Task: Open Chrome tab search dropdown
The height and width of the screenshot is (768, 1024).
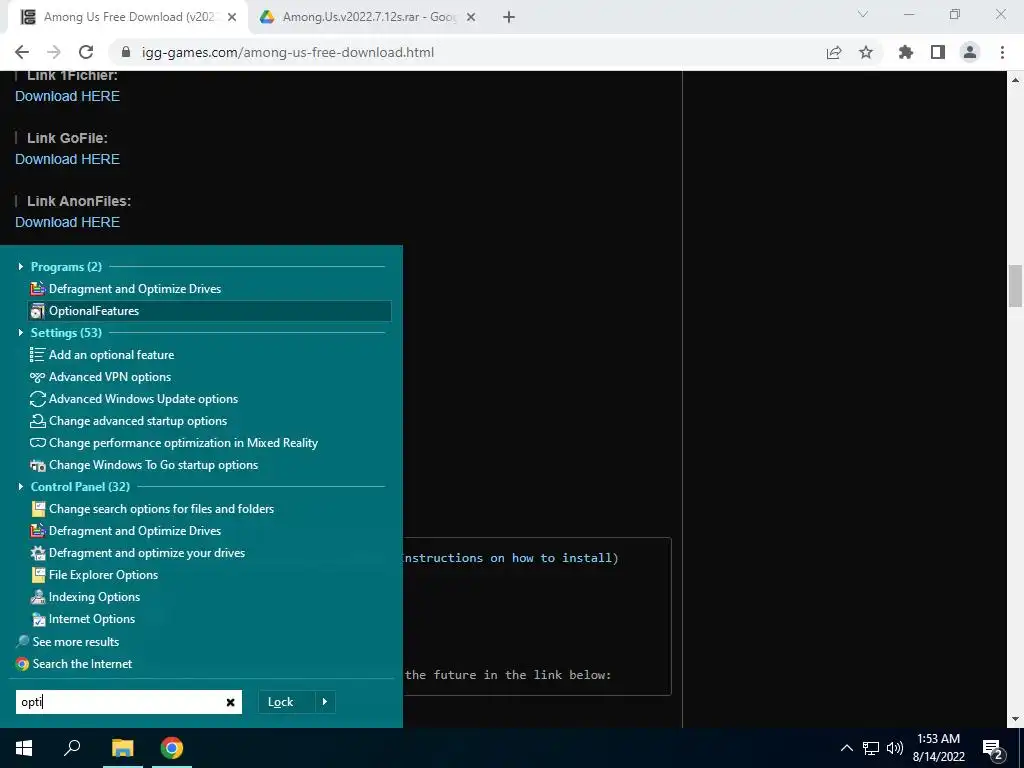Action: [863, 14]
